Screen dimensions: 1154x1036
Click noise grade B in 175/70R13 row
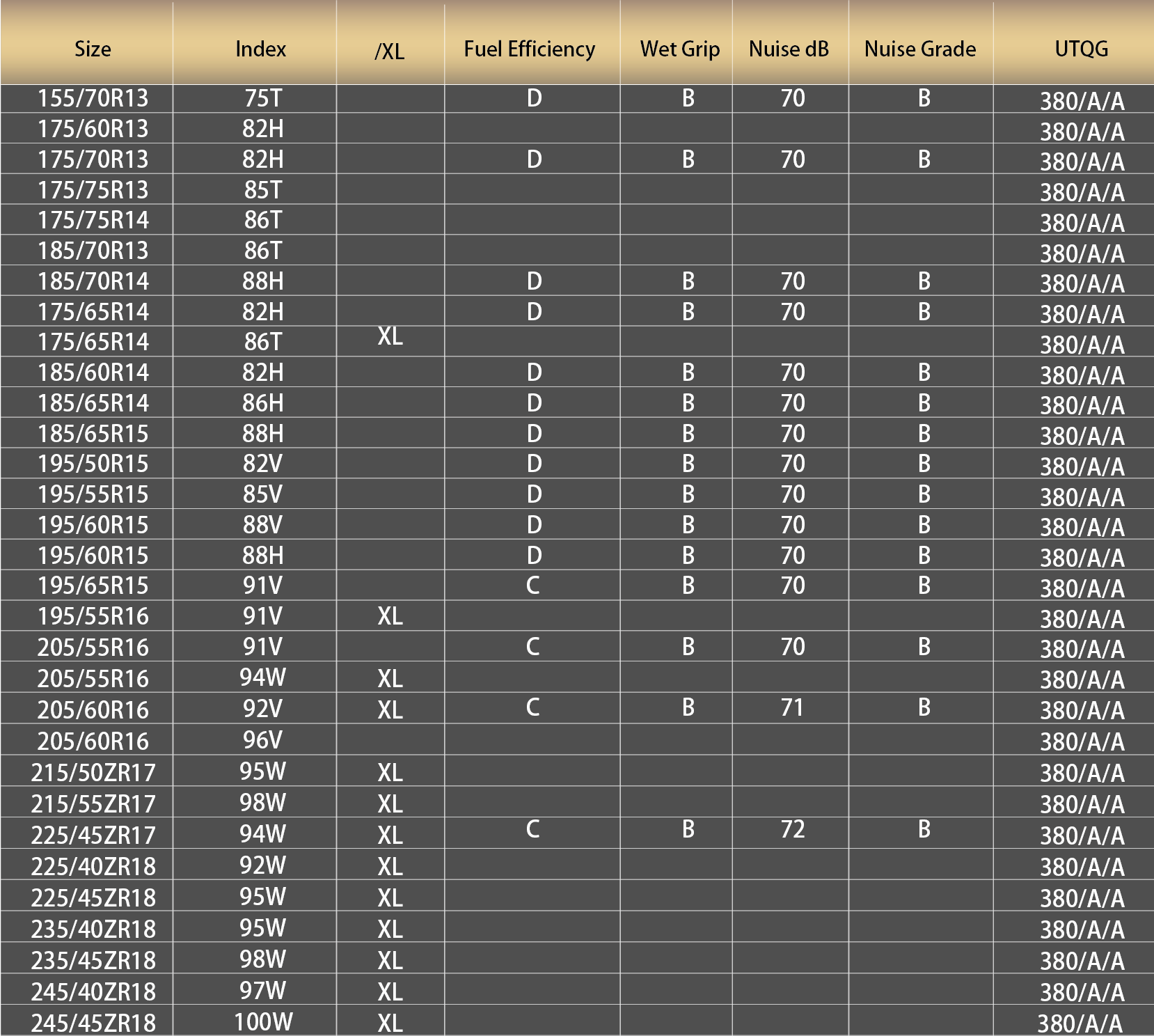click(924, 159)
